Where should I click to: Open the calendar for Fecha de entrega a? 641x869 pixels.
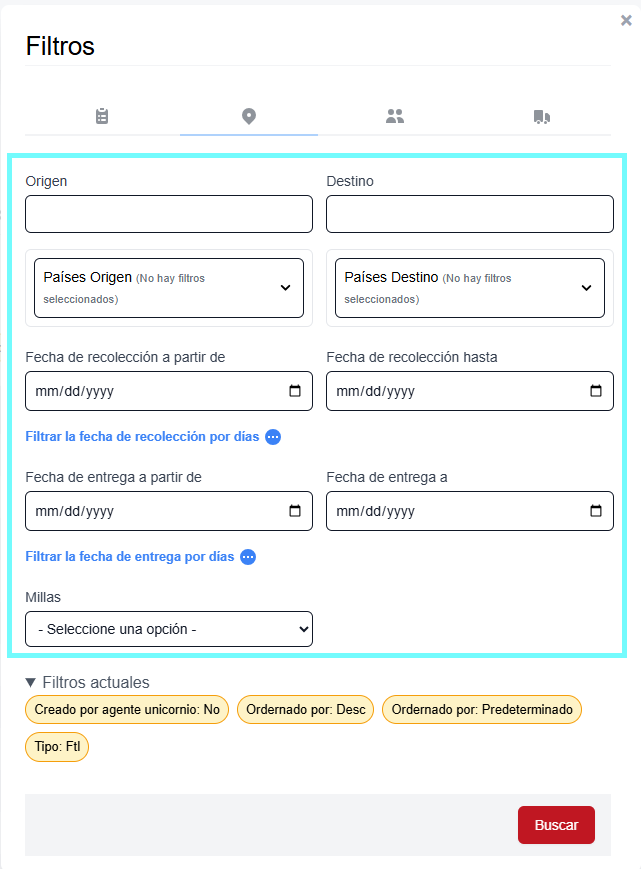(597, 511)
